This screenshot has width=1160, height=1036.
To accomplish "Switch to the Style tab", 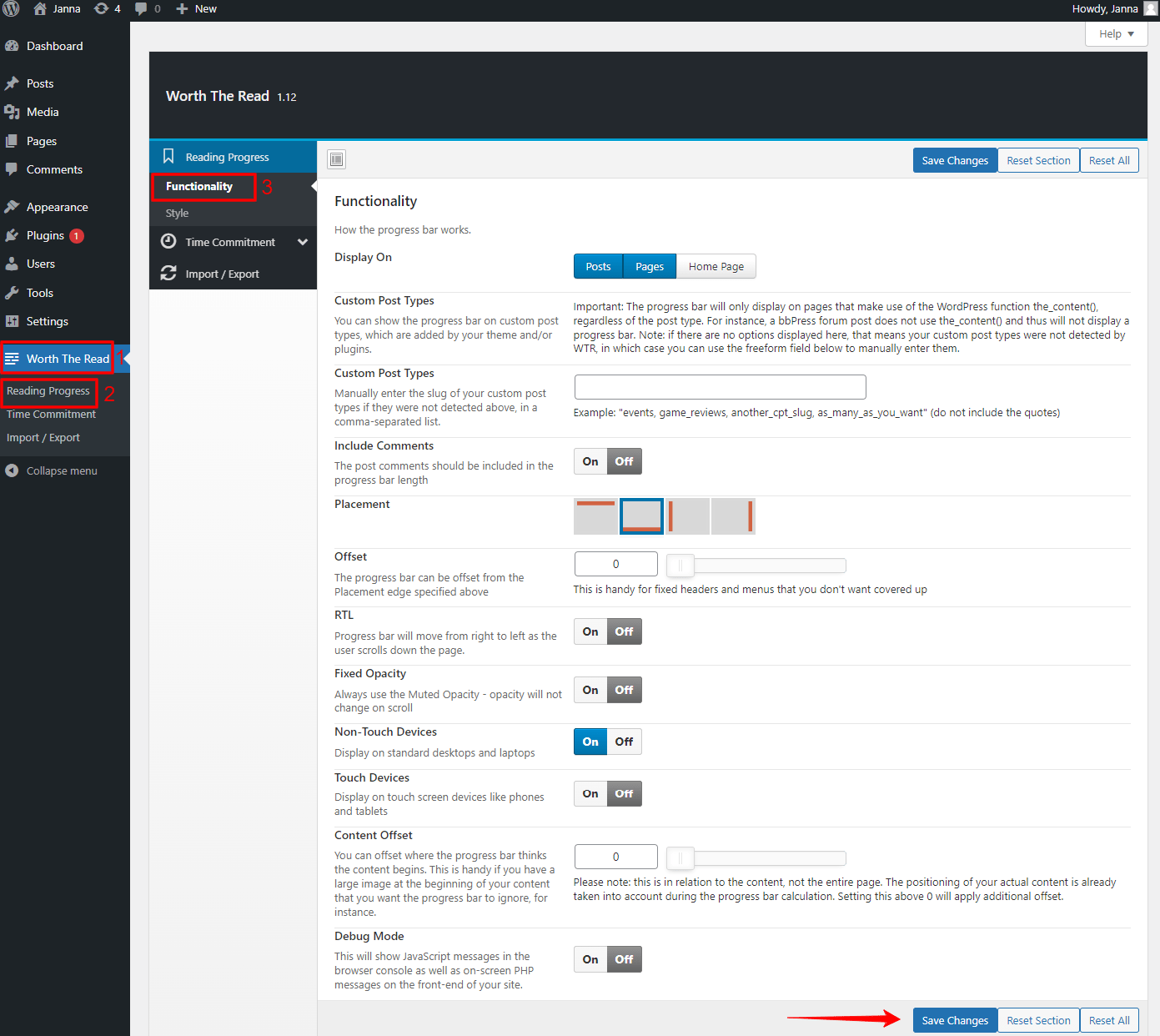I will (x=177, y=213).
